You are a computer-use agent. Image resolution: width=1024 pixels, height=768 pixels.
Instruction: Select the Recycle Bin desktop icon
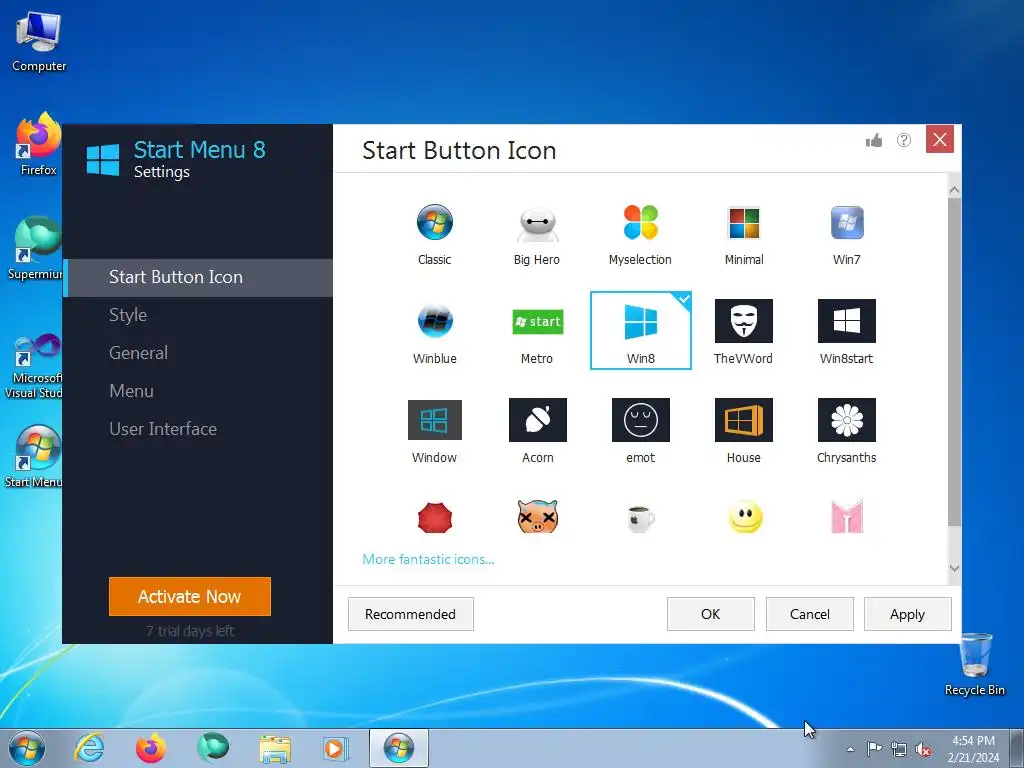point(975,664)
